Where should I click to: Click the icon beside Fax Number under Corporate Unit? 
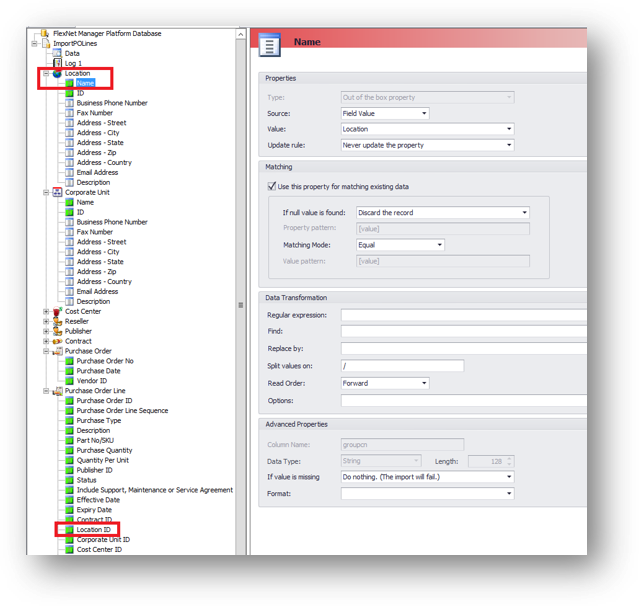pos(69,232)
